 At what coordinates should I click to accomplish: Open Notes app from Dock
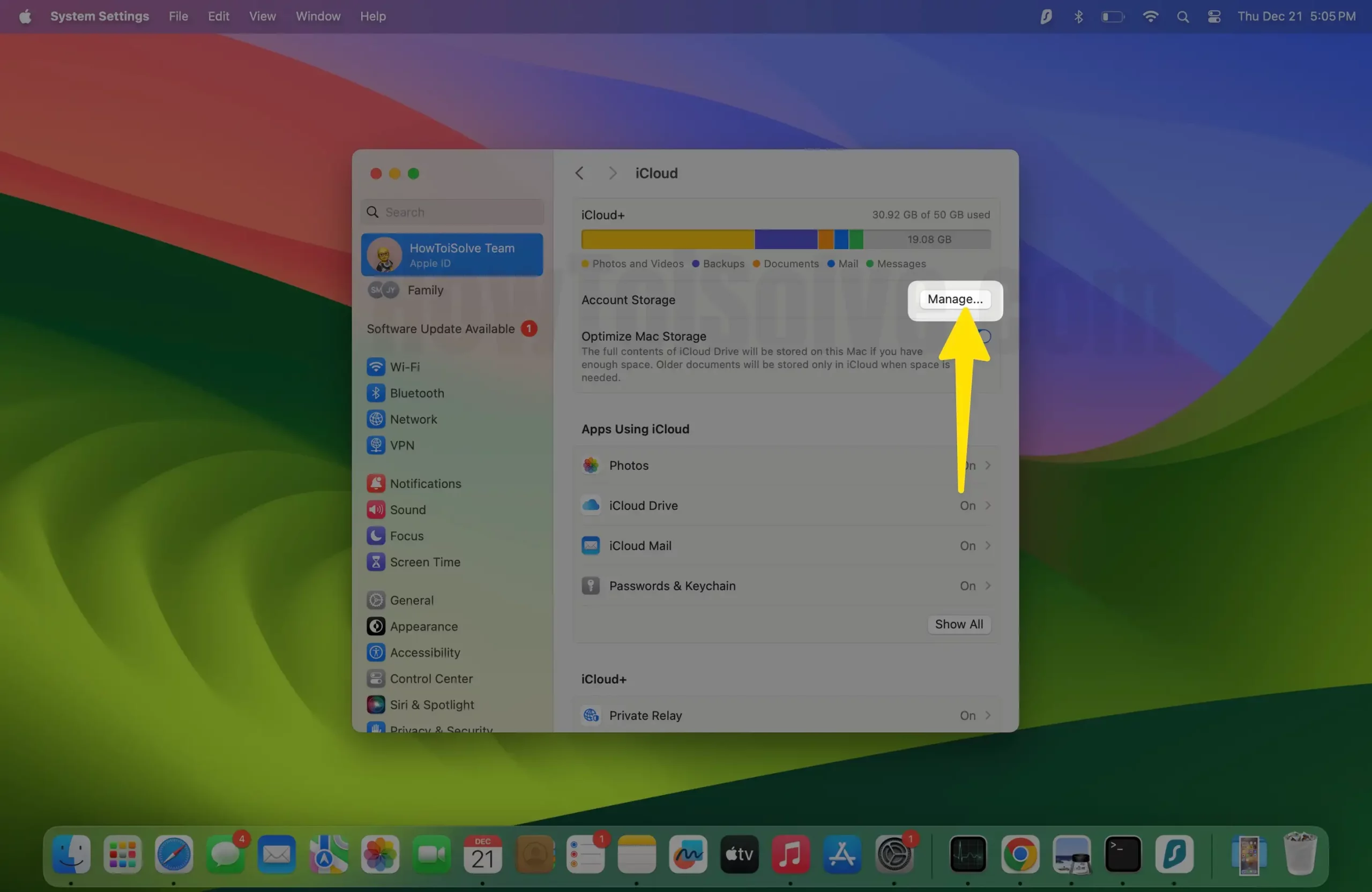(636, 854)
